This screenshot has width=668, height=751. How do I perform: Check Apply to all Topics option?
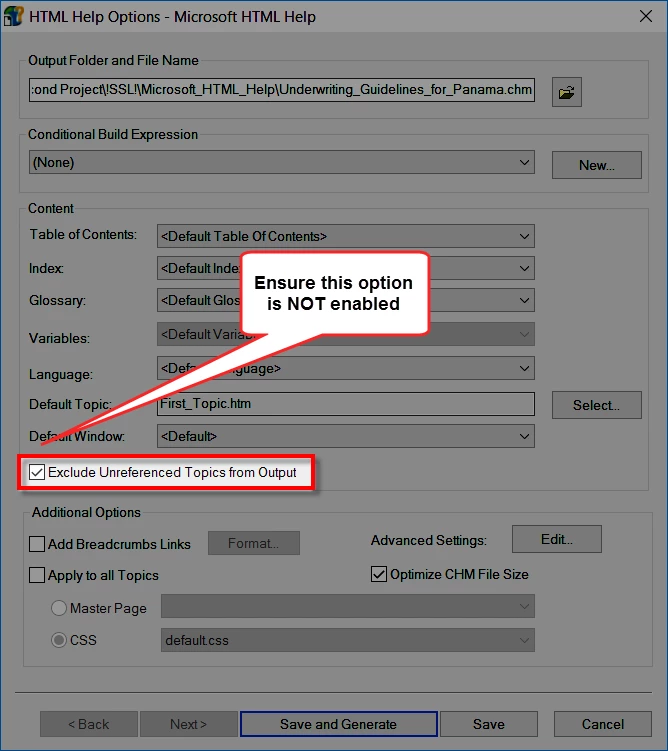point(37,575)
